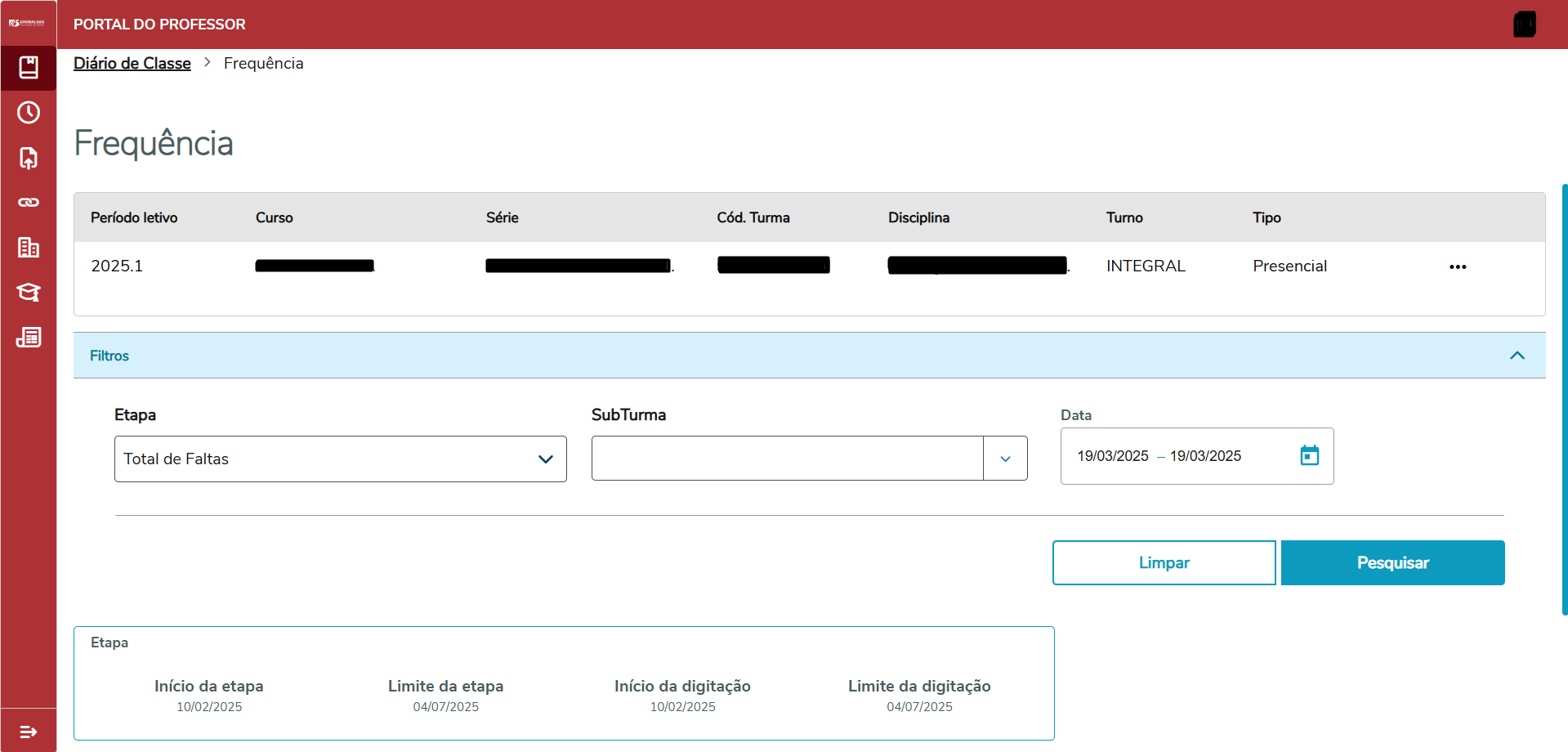Click the Limpar button
Image resolution: width=1568 pixels, height=752 pixels.
click(x=1164, y=562)
